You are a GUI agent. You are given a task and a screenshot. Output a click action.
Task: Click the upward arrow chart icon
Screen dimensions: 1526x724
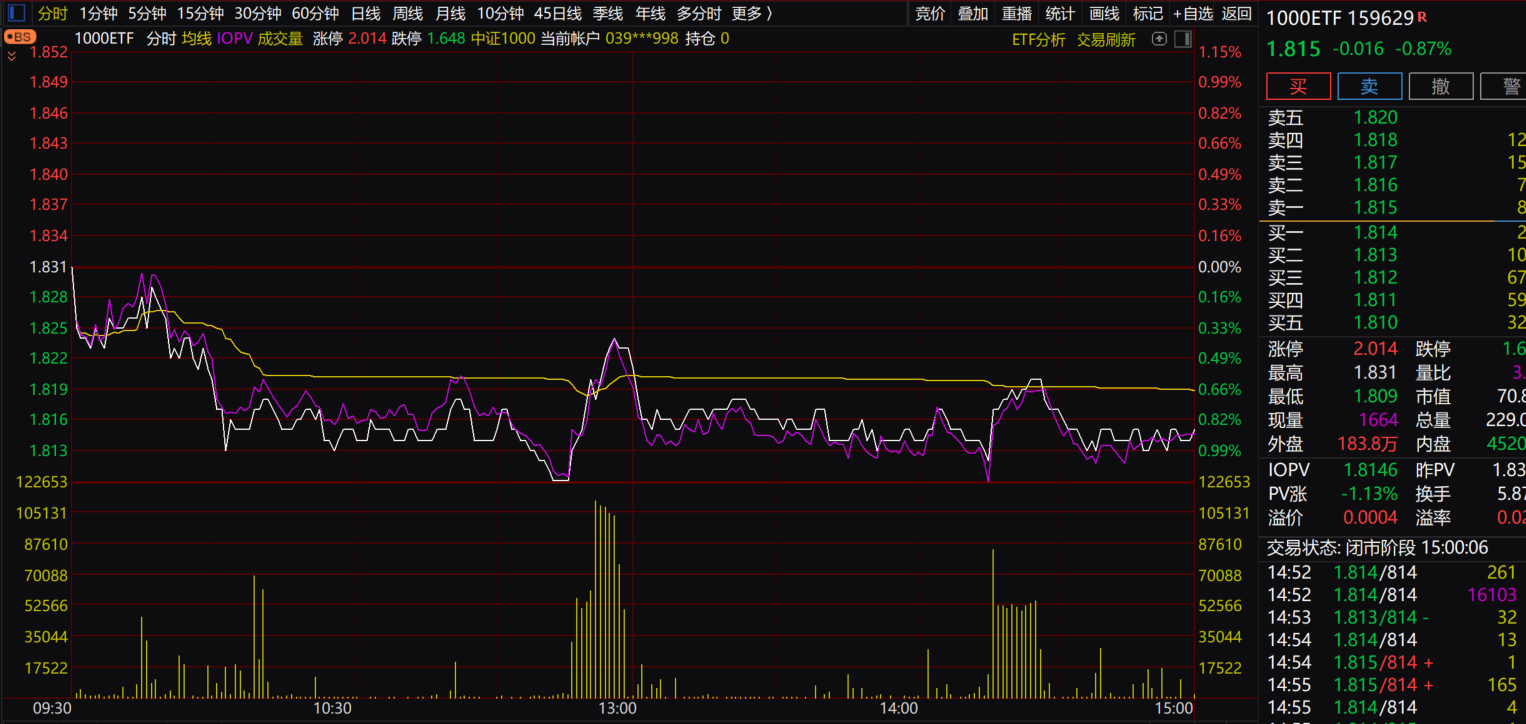point(1159,39)
